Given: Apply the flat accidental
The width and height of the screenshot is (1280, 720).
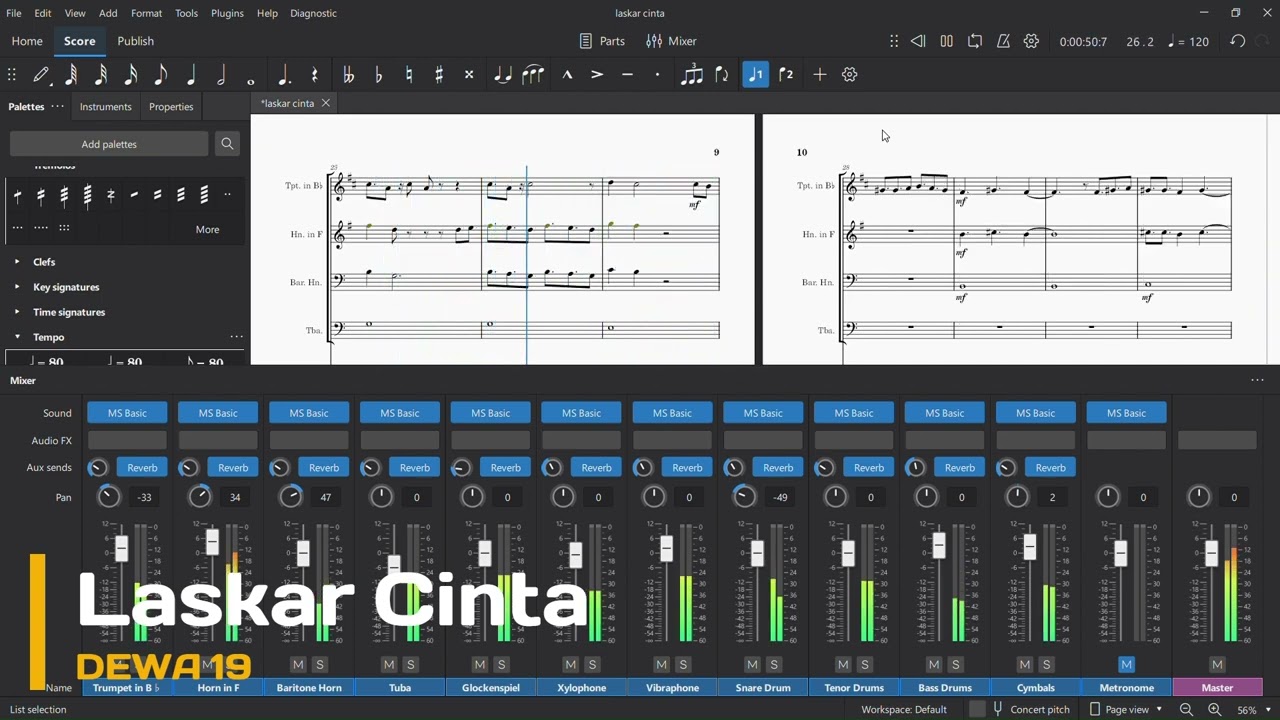Looking at the screenshot, I should coord(378,75).
